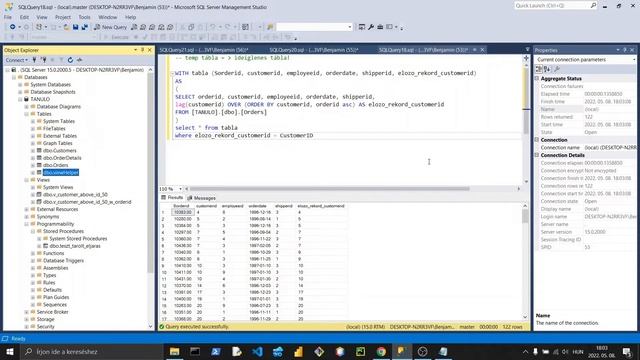Click the Open File icon
Image resolution: width=640 pixels, height=360 pixels.
point(66,27)
